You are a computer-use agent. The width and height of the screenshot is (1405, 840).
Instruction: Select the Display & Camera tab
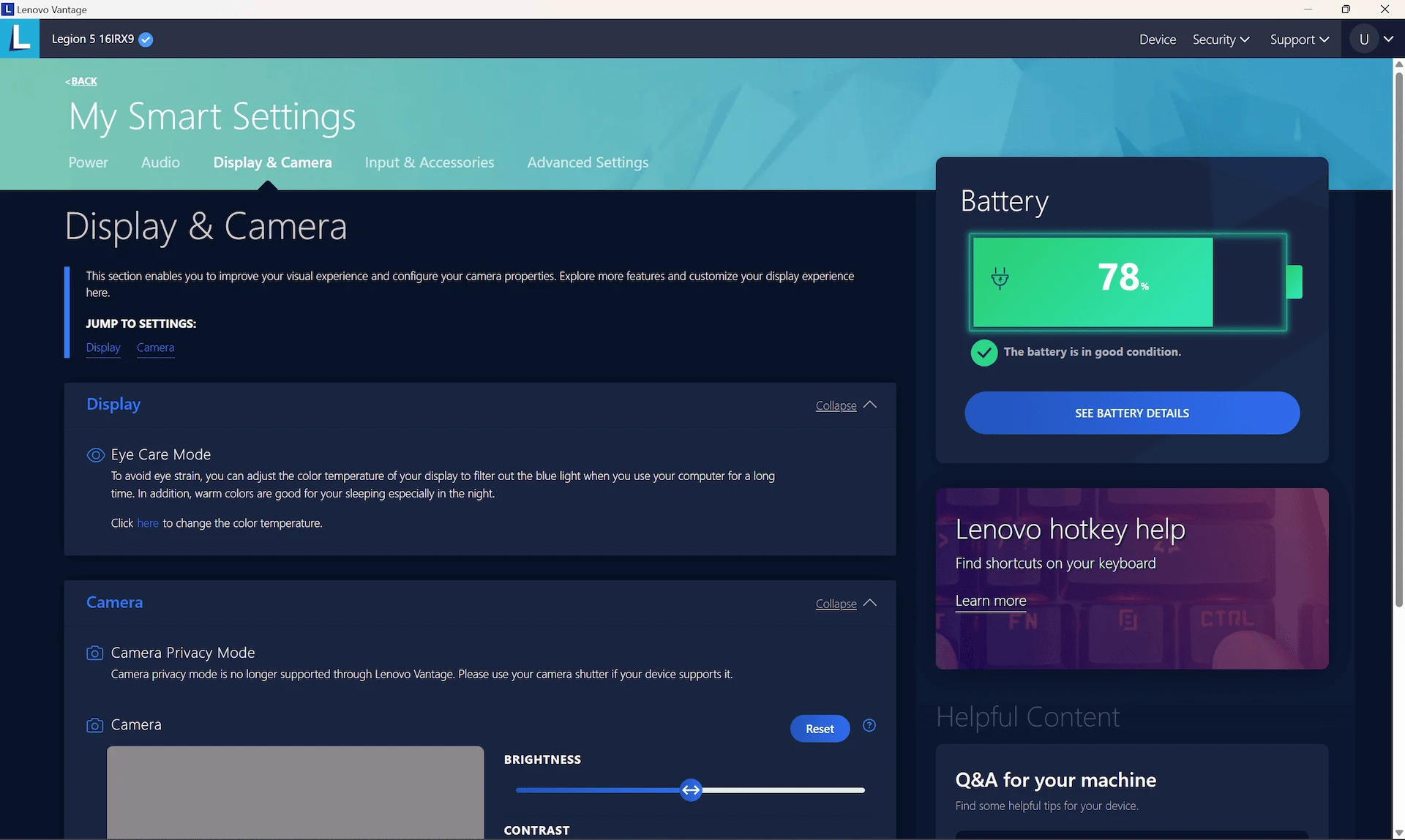[272, 162]
